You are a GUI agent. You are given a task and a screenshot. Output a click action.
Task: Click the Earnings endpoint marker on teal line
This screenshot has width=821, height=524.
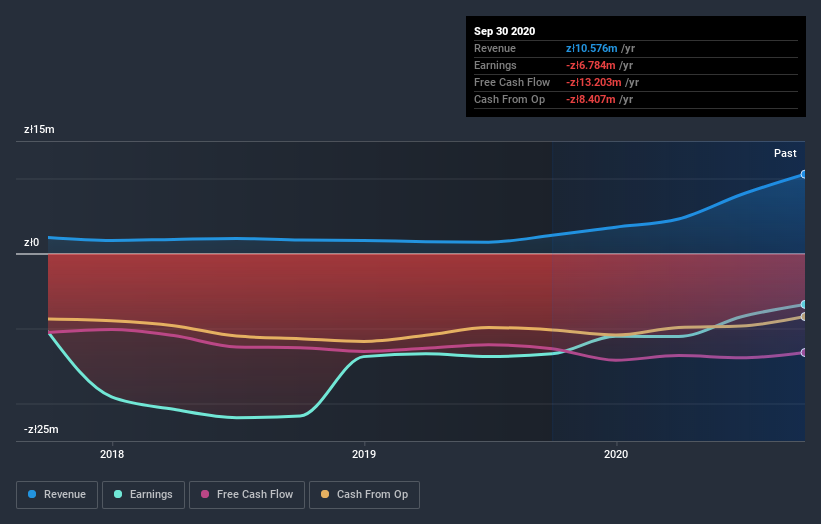804,305
